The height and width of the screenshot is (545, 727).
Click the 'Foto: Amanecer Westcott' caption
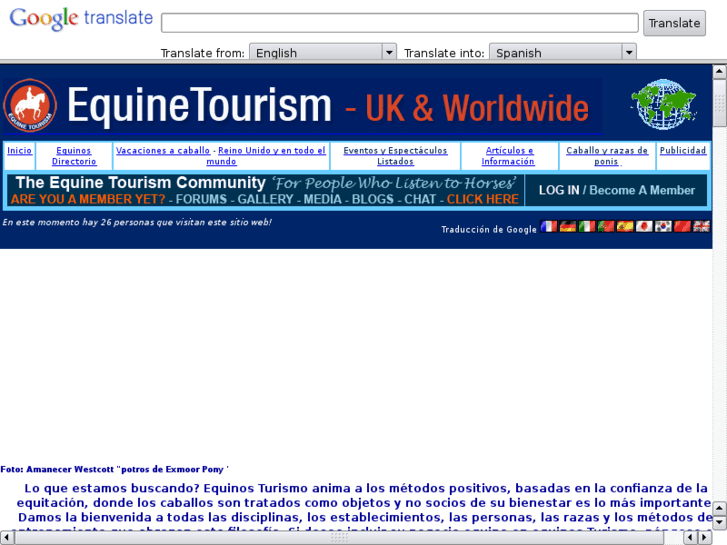click(x=114, y=469)
